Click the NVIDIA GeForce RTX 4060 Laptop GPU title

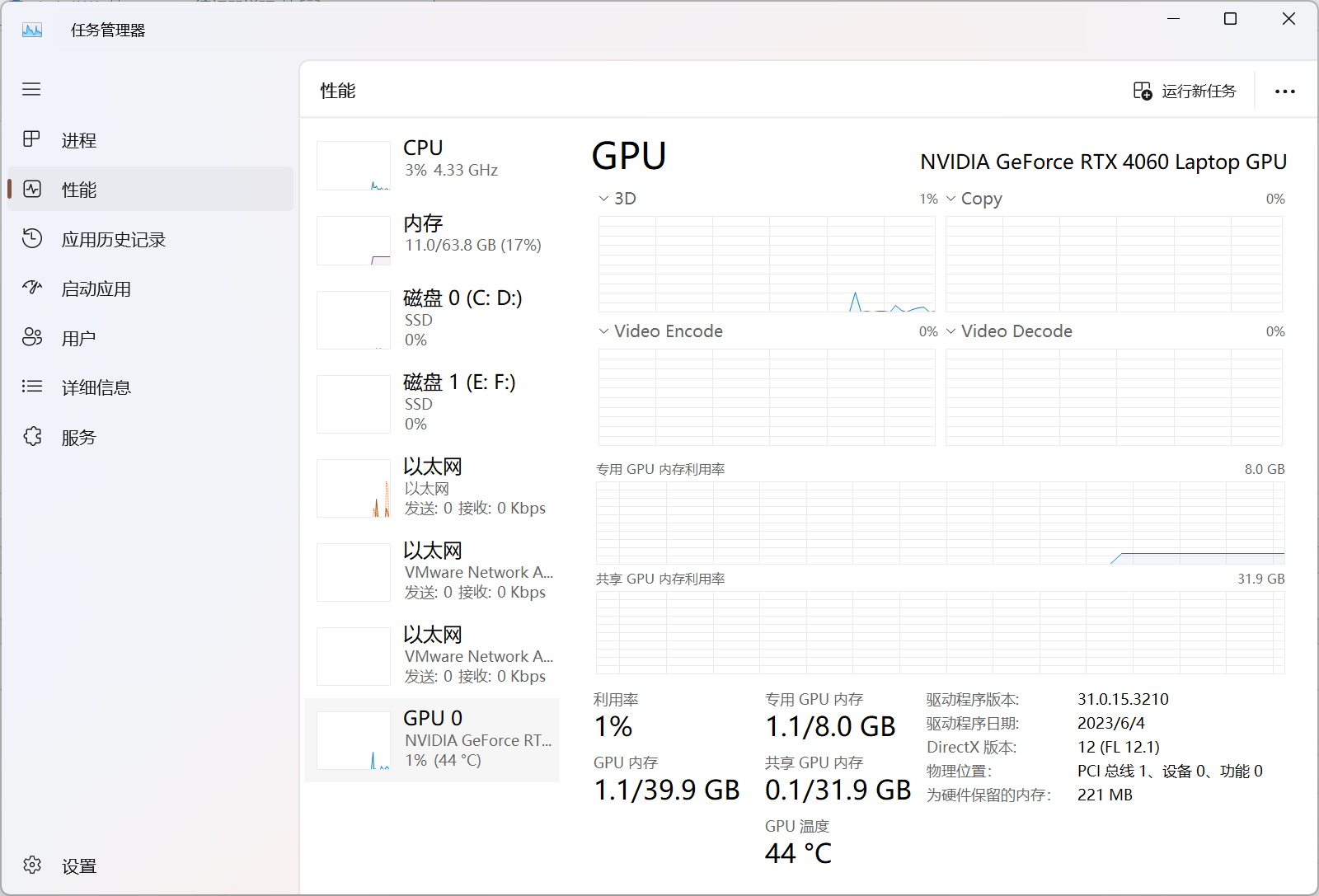click(x=1103, y=162)
